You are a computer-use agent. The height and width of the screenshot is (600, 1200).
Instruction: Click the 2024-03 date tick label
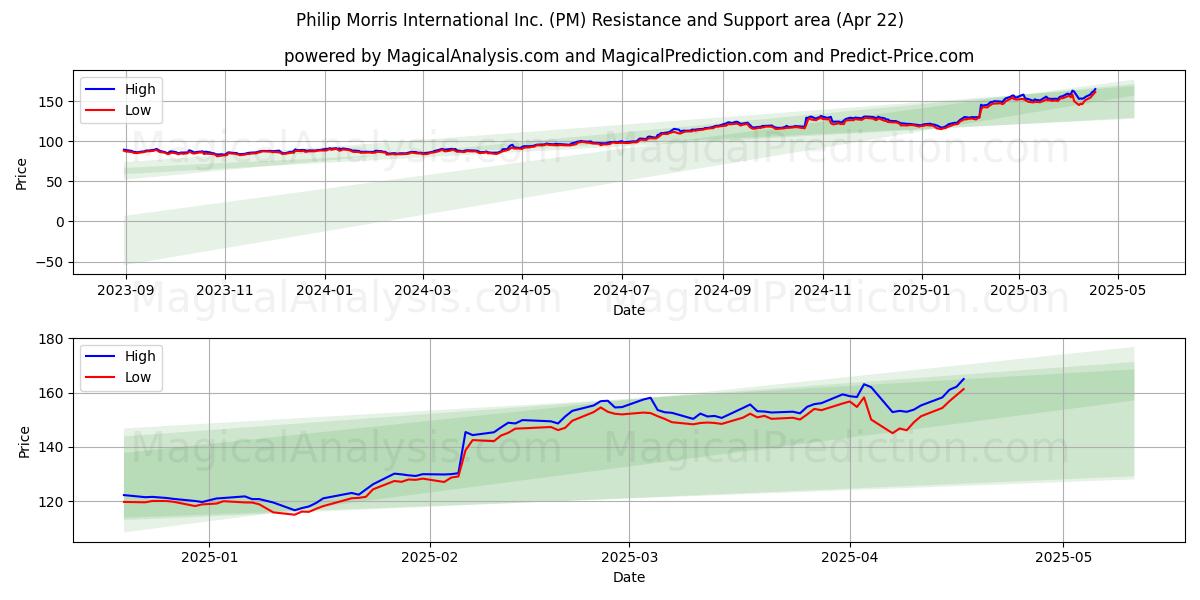pos(422,291)
